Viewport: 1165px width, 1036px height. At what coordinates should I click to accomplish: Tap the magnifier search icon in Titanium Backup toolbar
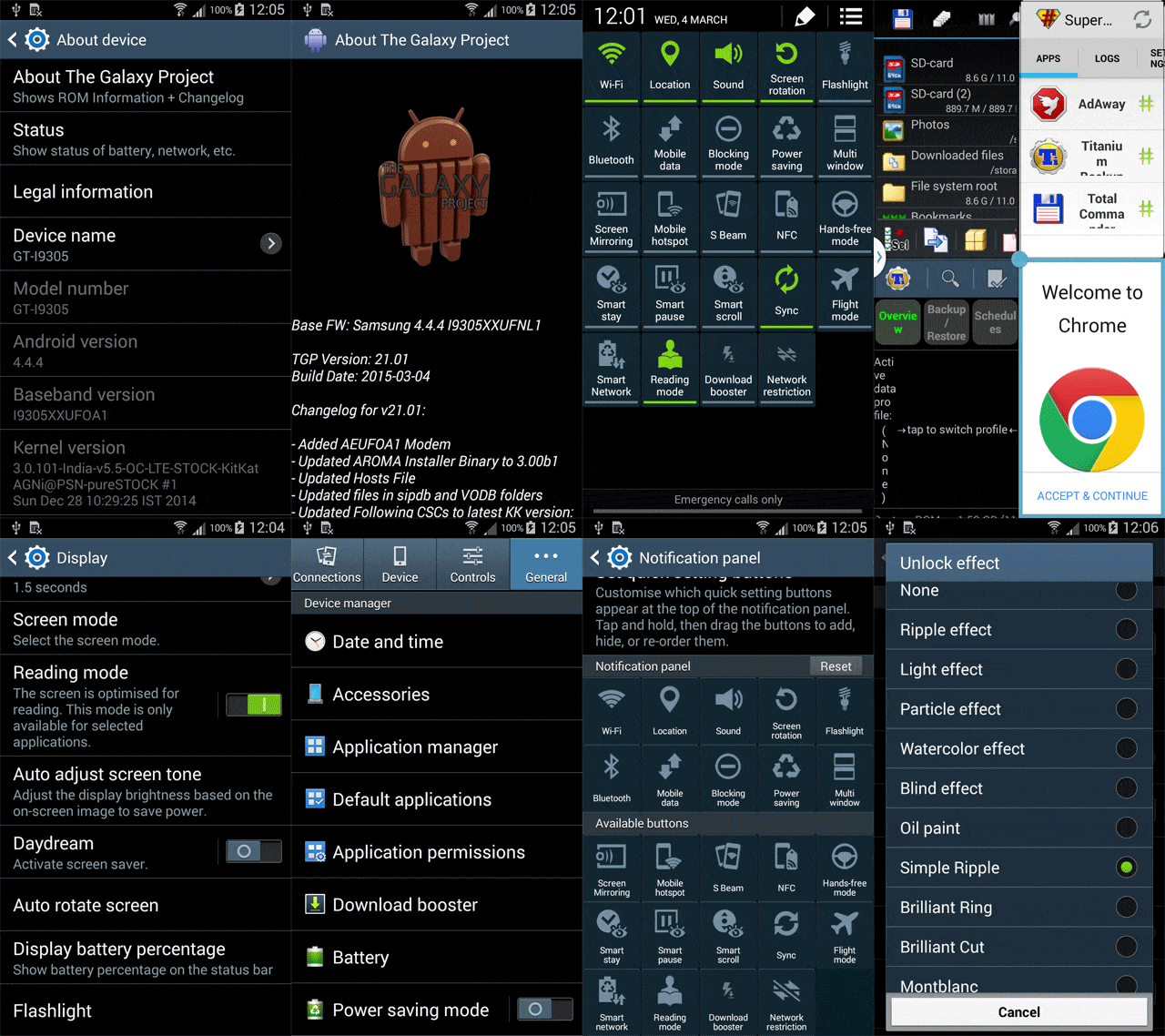pos(949,279)
